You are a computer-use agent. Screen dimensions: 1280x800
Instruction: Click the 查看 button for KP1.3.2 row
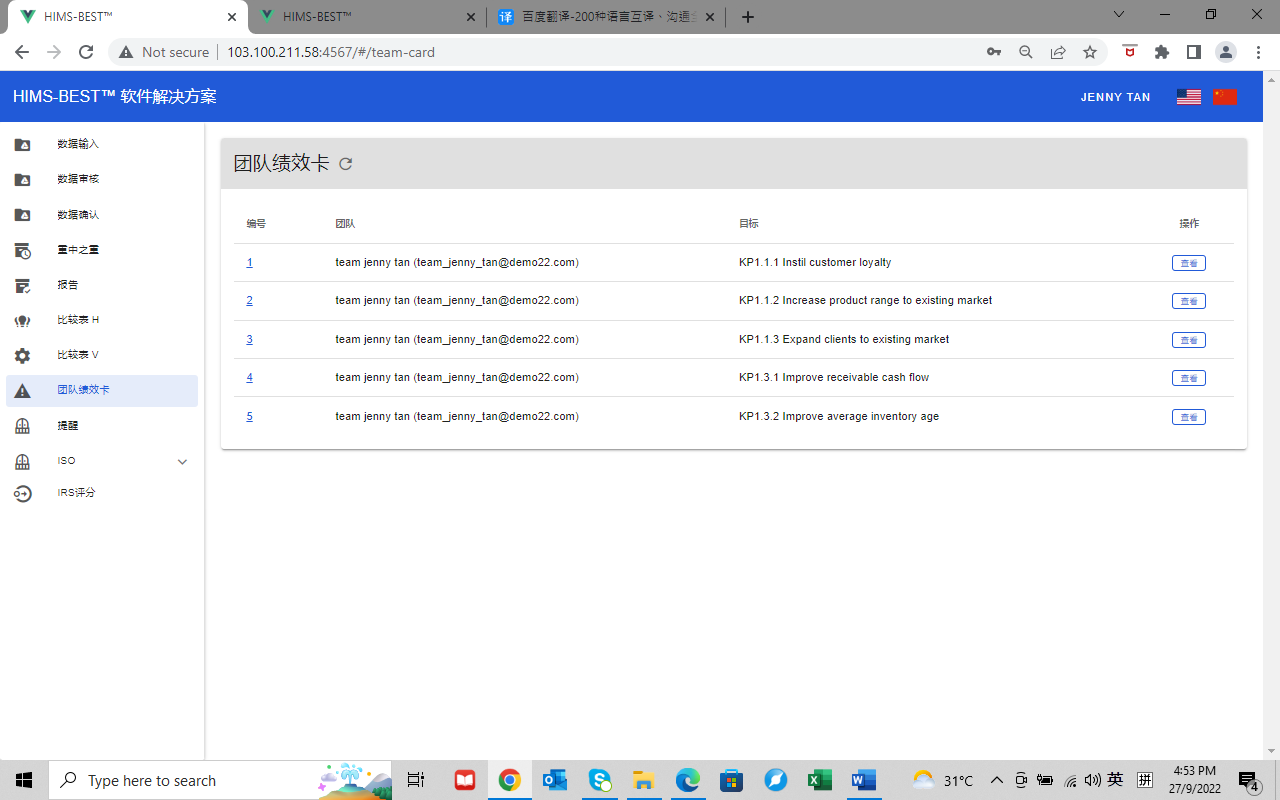pyautogui.click(x=1188, y=417)
